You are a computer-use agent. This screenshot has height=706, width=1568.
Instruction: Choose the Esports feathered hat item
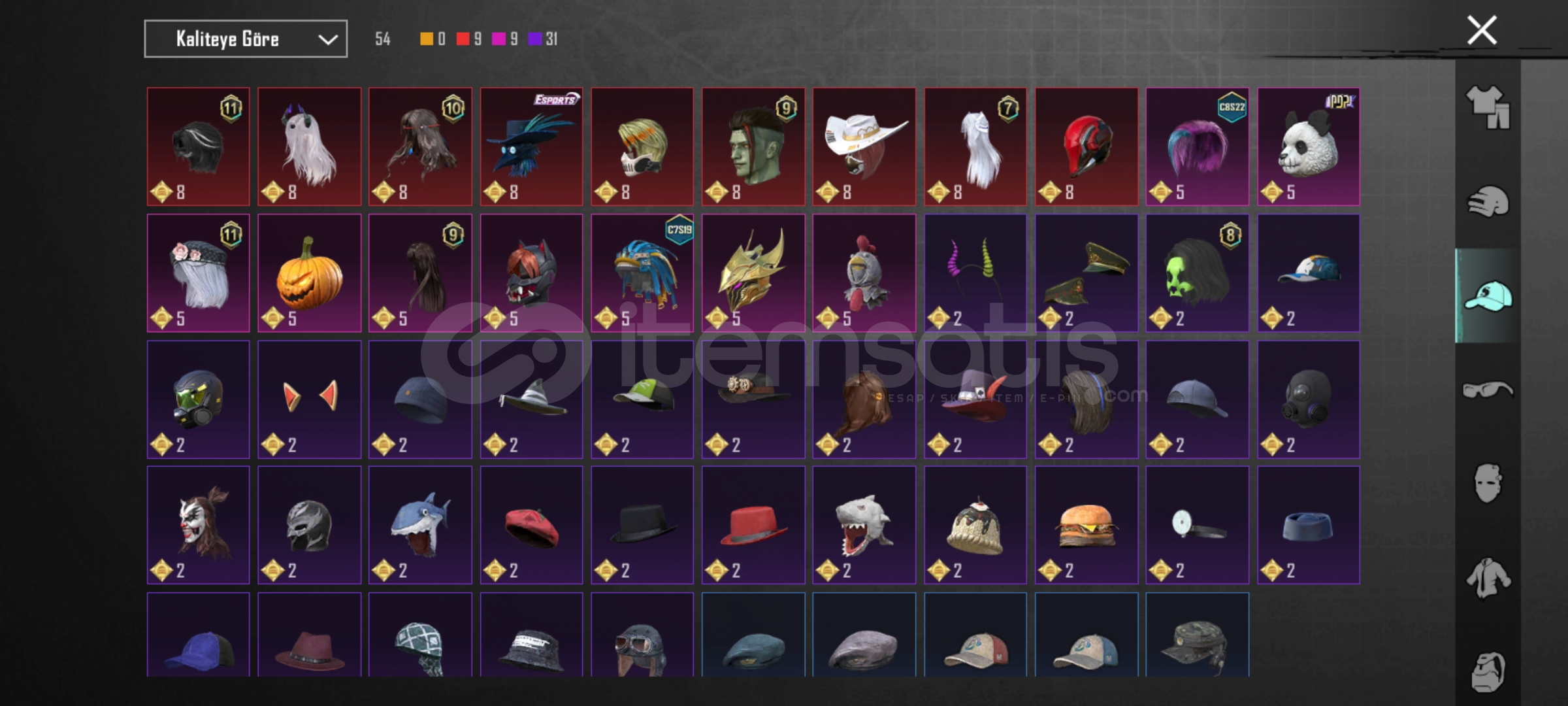click(x=531, y=146)
